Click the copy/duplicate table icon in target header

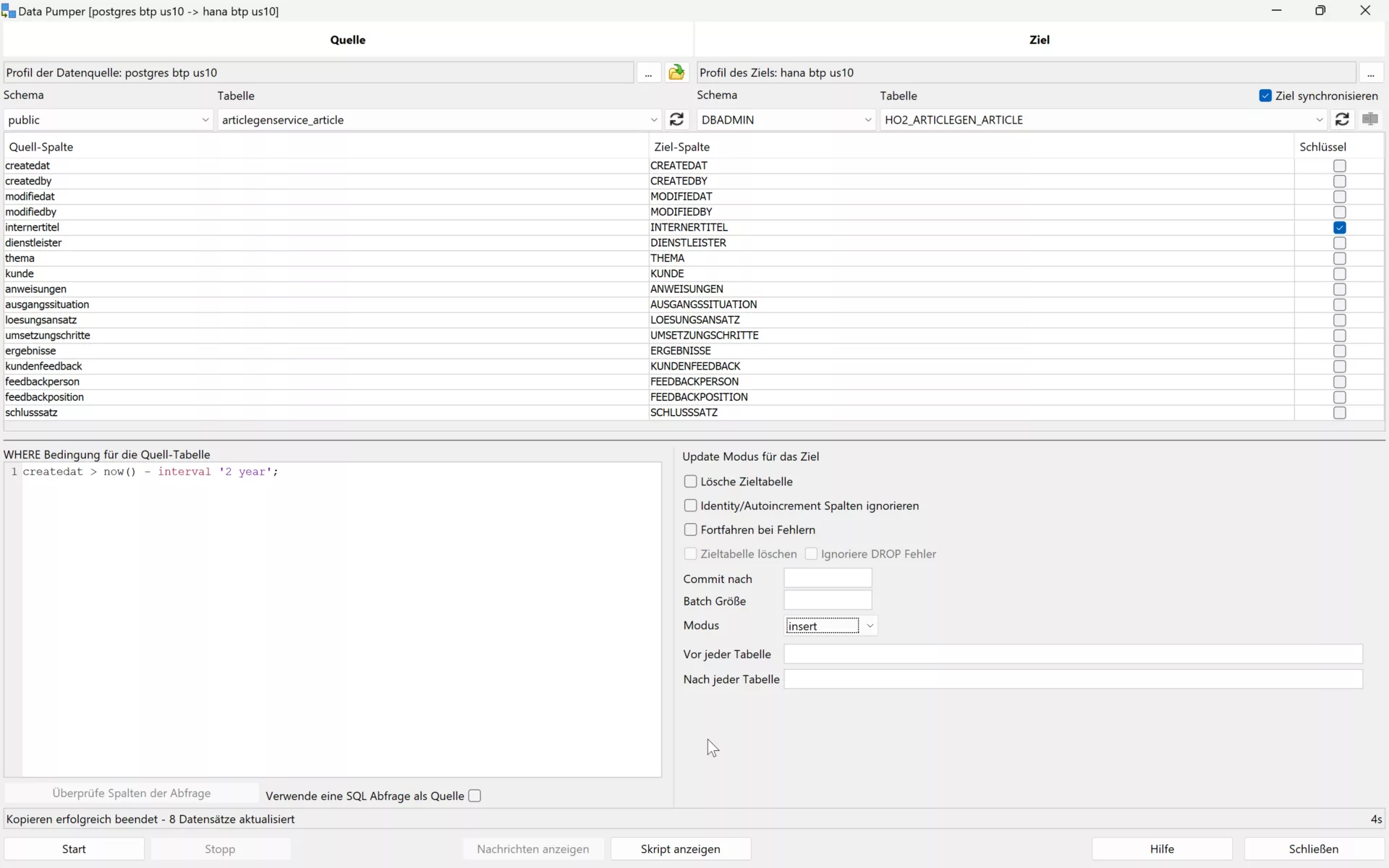(1370, 119)
